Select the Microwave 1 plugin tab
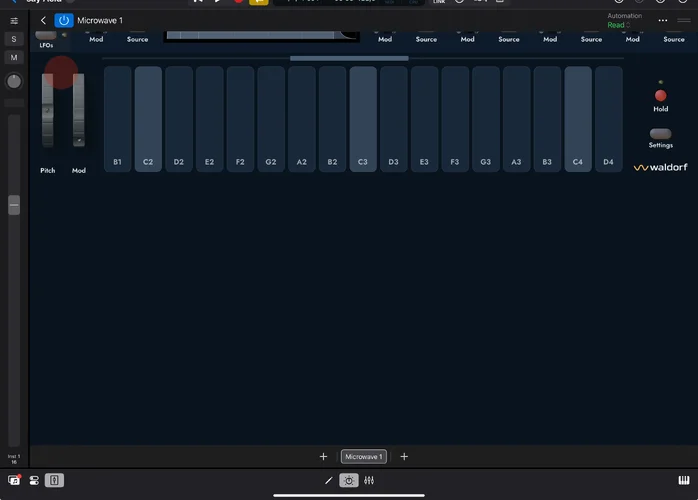Screen dimensions: 698x500 [363, 457]
